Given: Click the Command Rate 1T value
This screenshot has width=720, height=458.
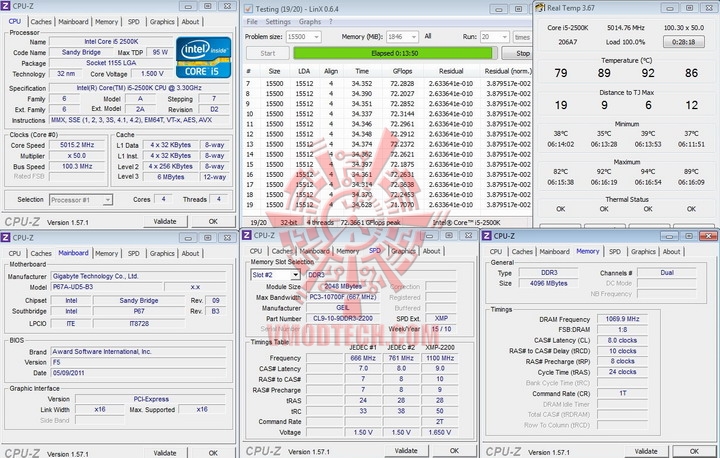Looking at the screenshot, I should coord(623,393).
